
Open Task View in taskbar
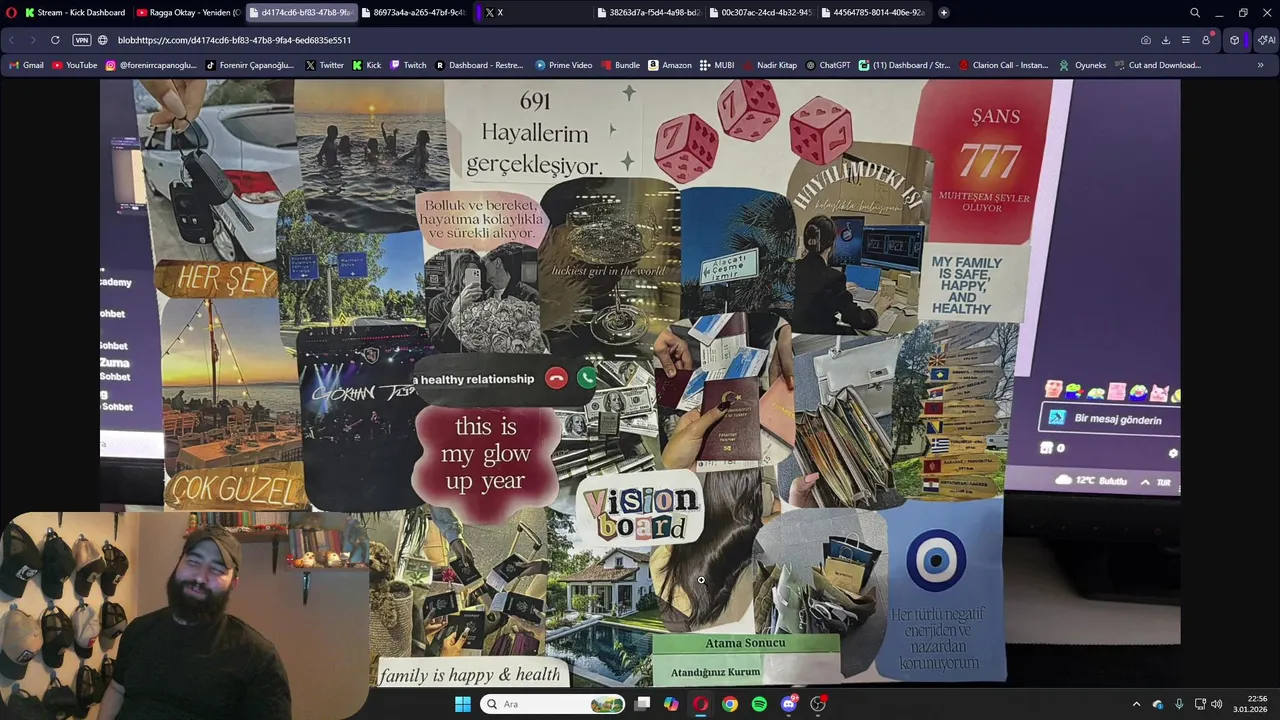[642, 704]
